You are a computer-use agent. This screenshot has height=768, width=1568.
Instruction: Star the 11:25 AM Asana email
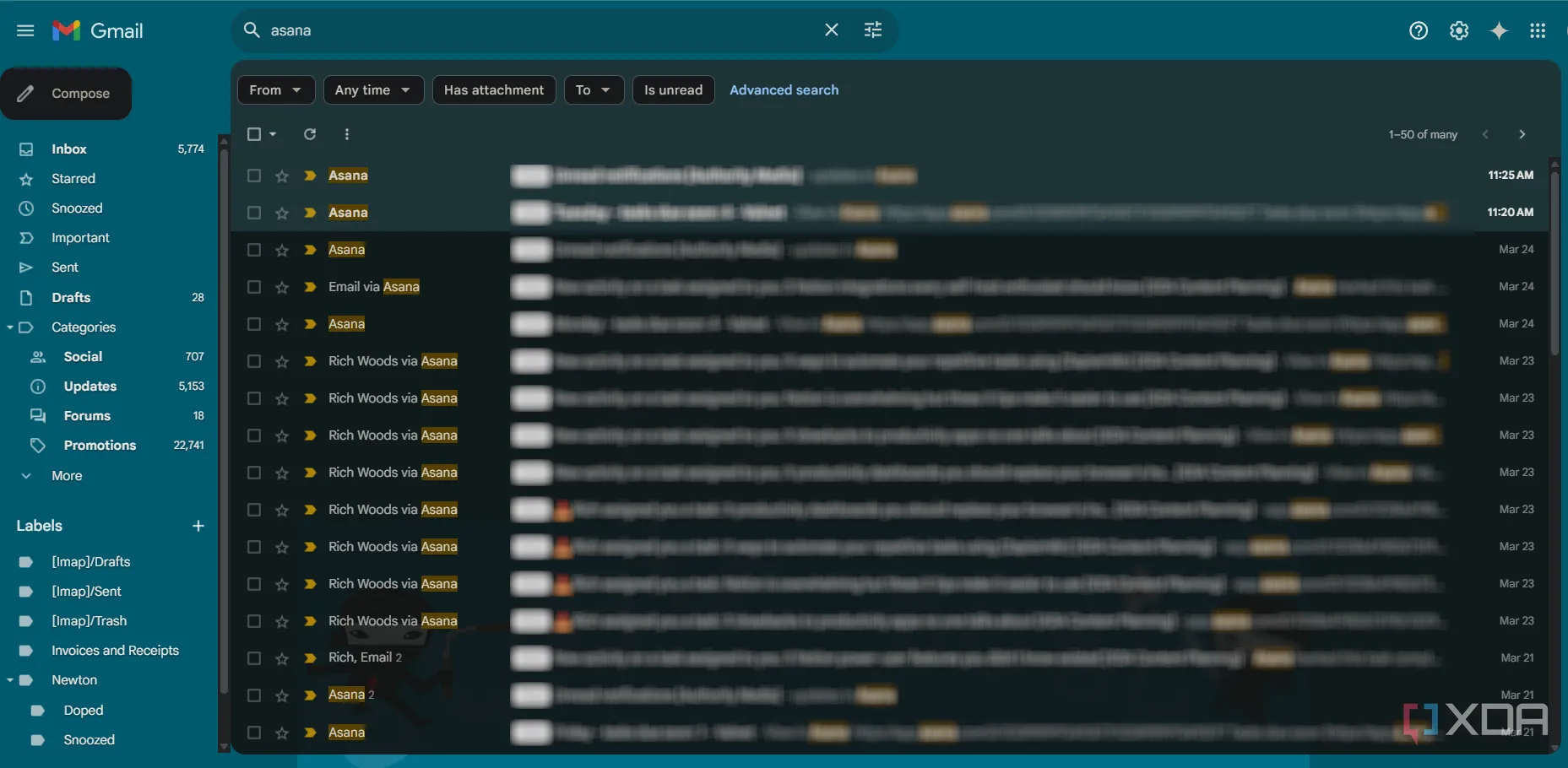pyautogui.click(x=282, y=176)
